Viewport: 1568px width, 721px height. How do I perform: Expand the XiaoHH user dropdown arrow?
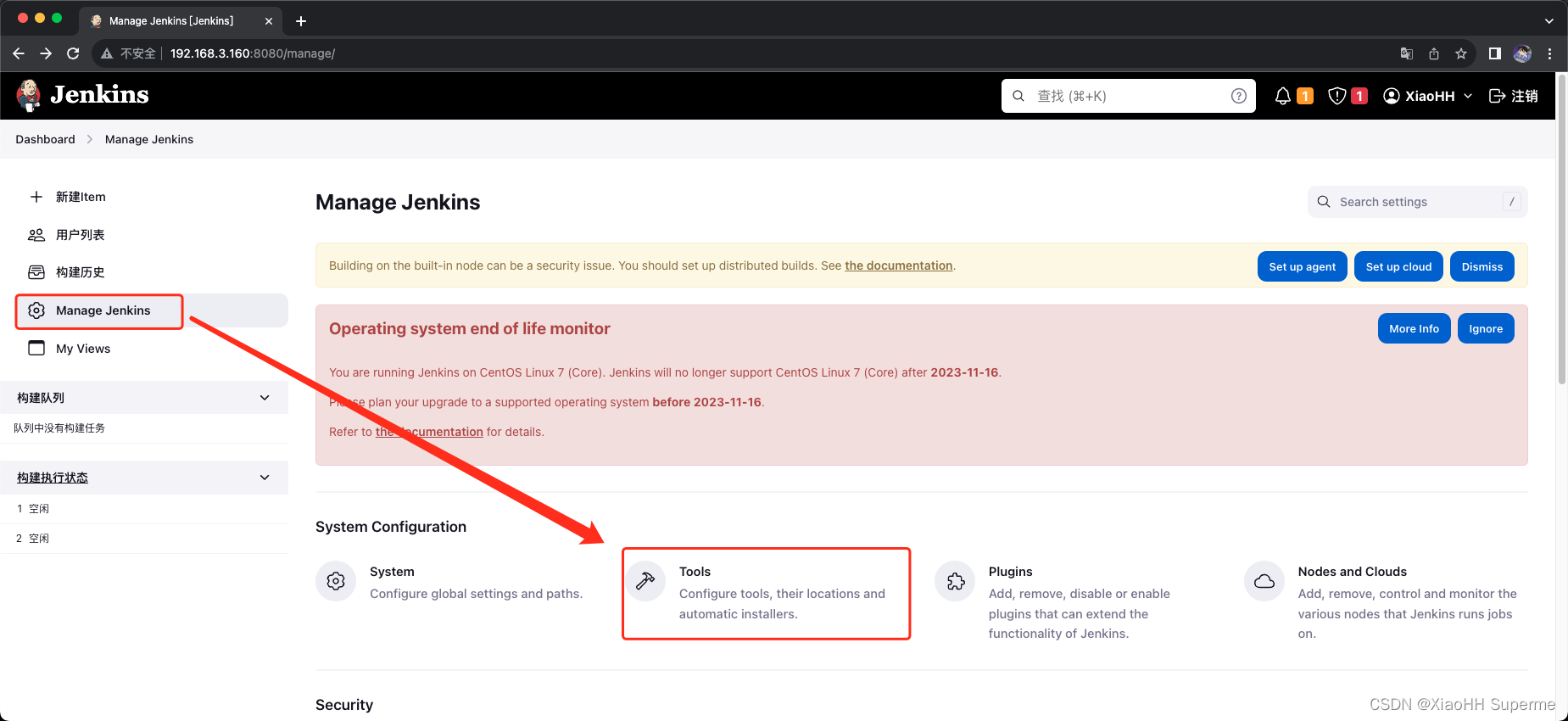[1468, 96]
